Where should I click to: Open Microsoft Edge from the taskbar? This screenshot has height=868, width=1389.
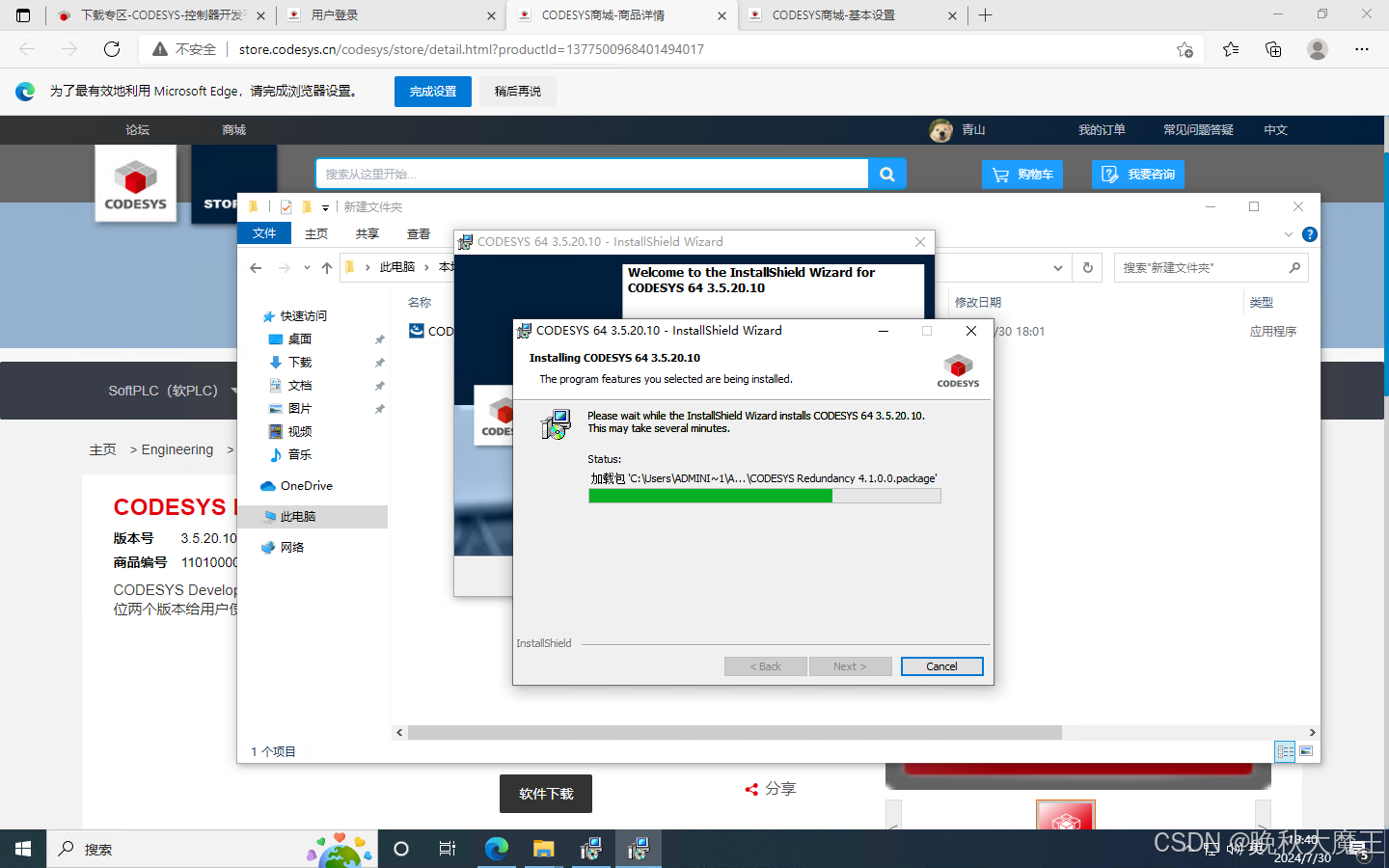(497, 849)
